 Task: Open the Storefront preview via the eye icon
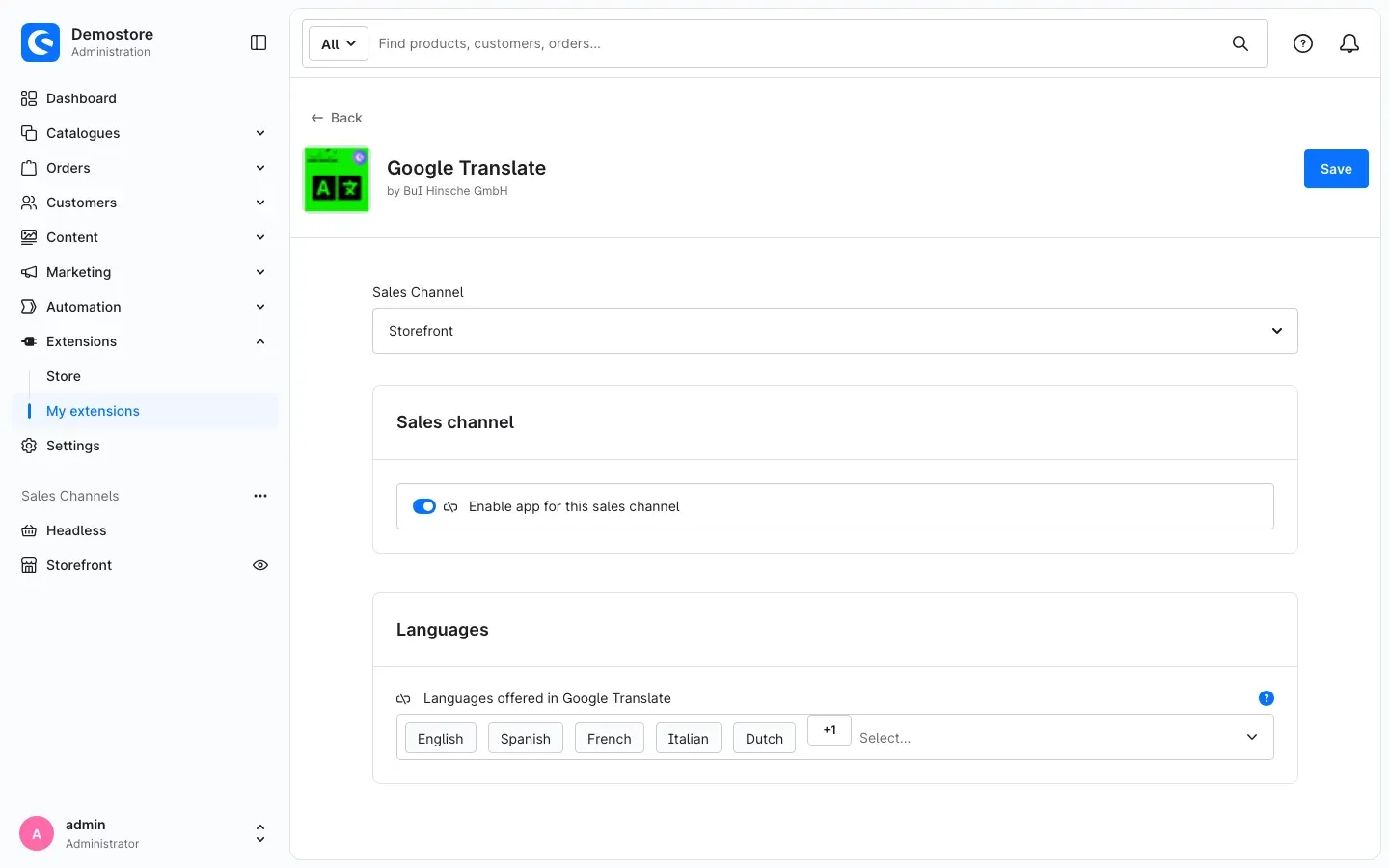coord(260,565)
